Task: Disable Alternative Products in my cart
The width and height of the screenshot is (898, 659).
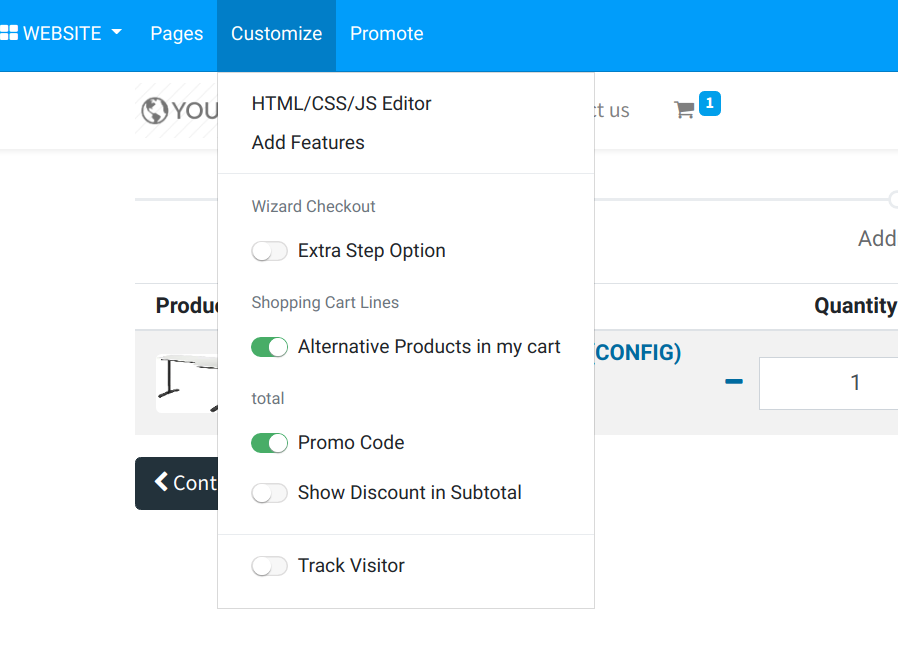Action: [x=269, y=347]
